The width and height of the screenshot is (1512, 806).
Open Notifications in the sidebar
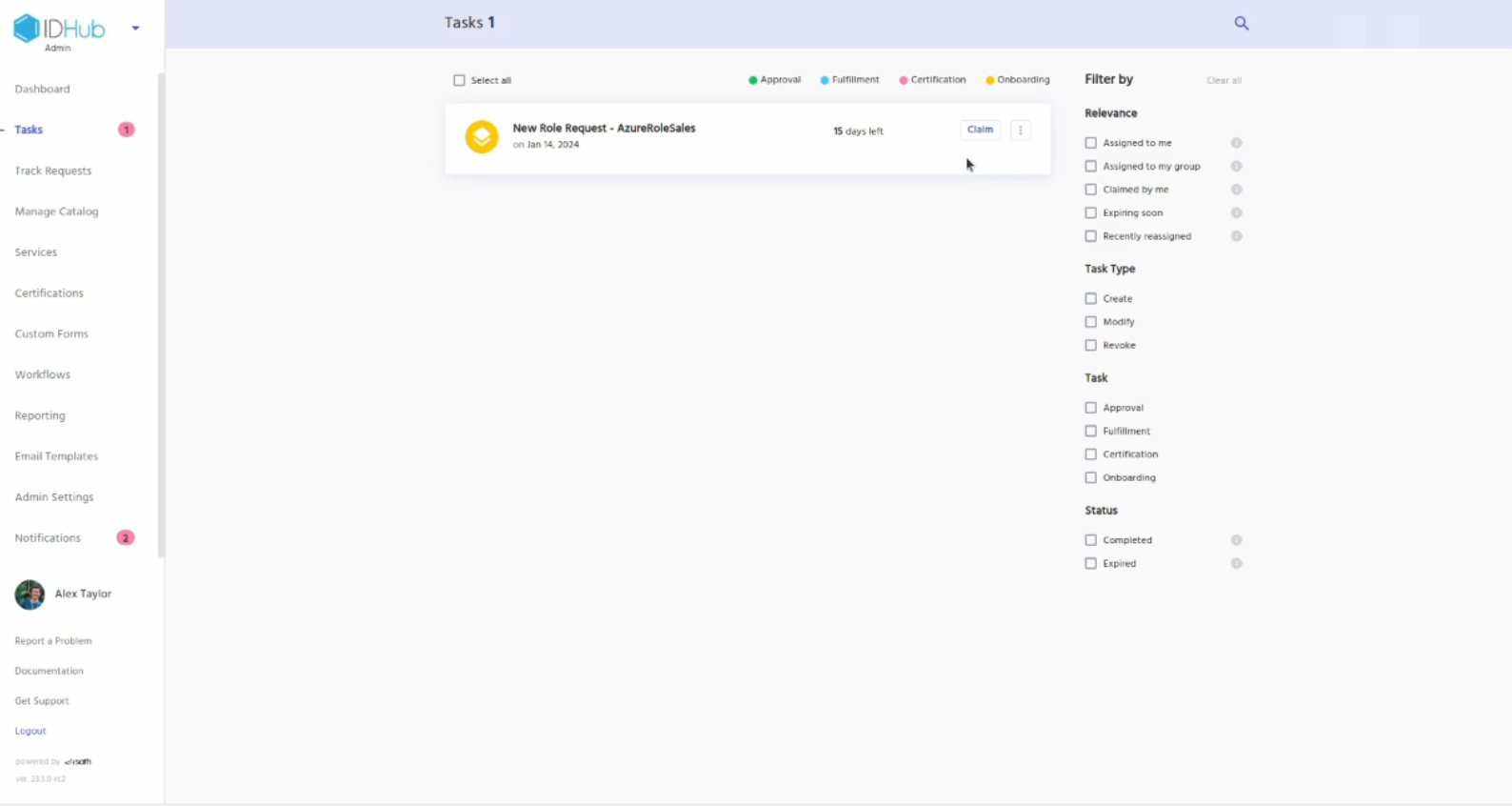[48, 538]
